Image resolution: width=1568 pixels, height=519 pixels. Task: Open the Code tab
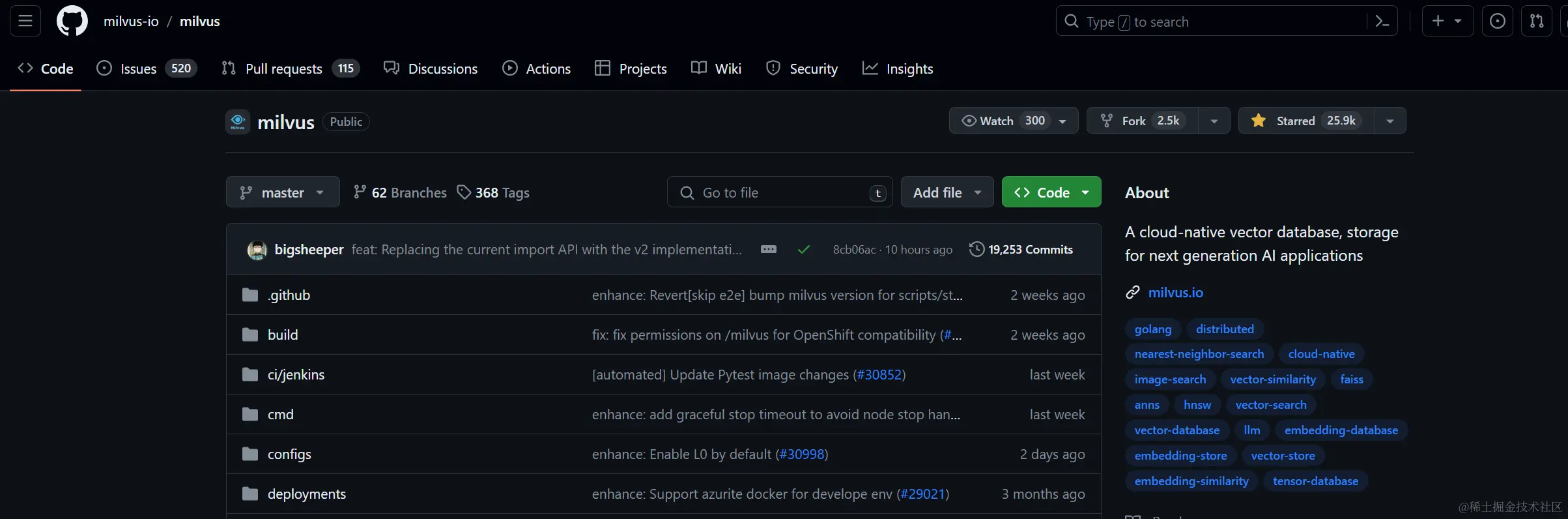(46, 68)
